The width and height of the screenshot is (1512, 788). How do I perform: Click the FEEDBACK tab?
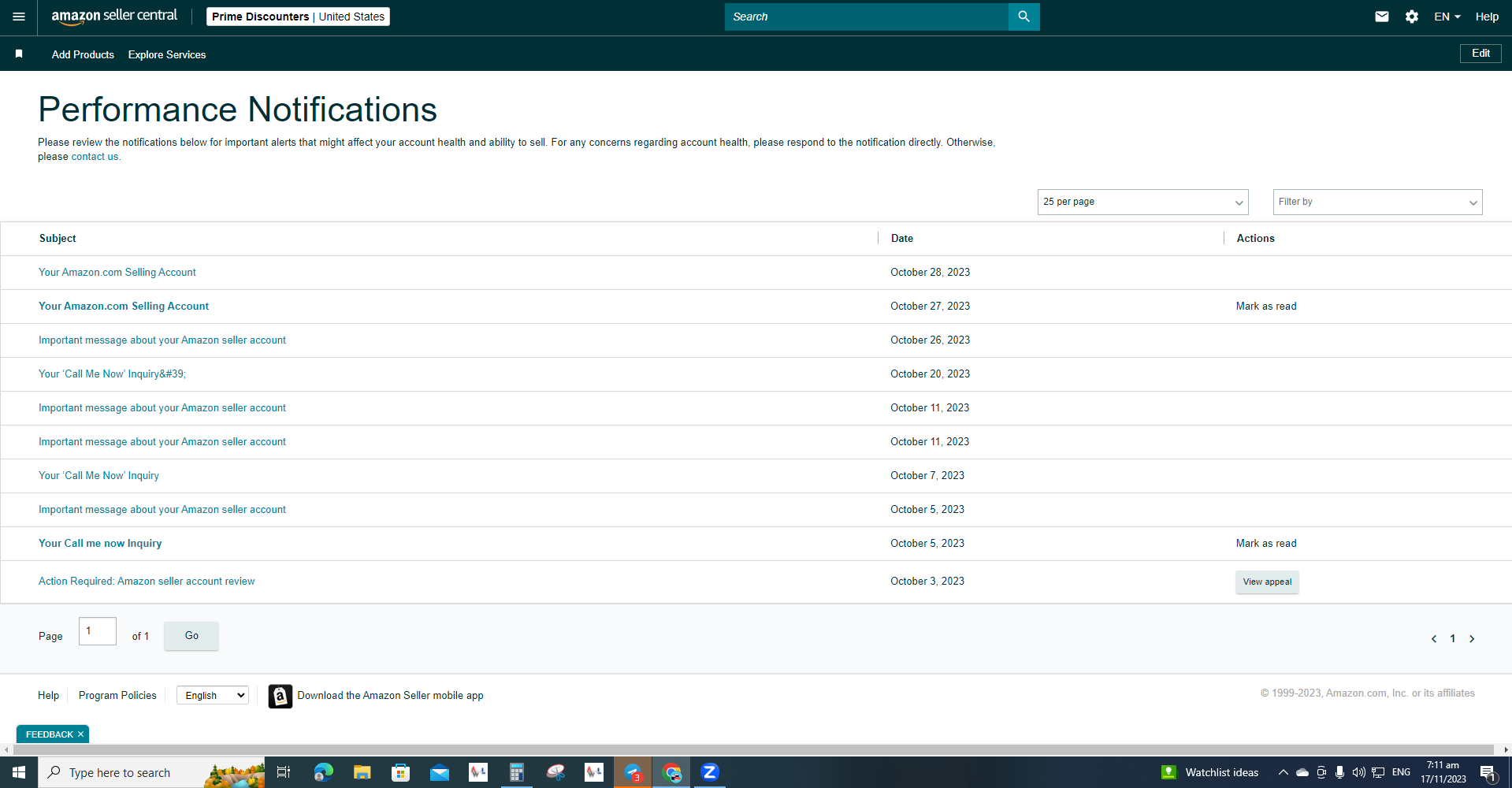click(x=49, y=734)
